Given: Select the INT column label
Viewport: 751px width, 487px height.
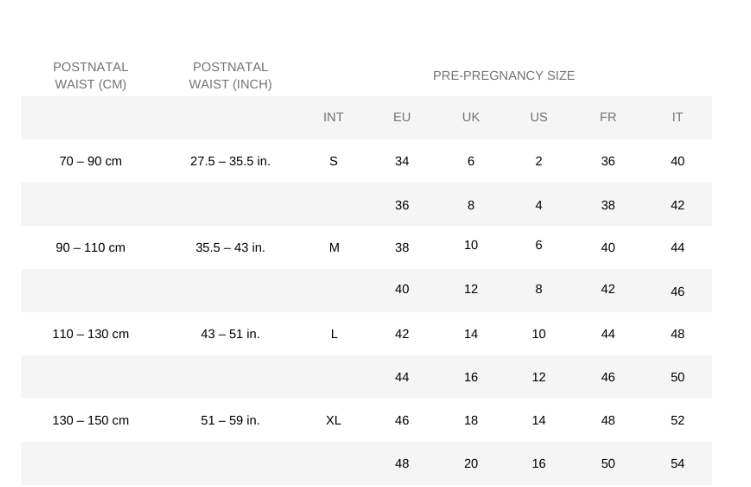Looking at the screenshot, I should [333, 118].
